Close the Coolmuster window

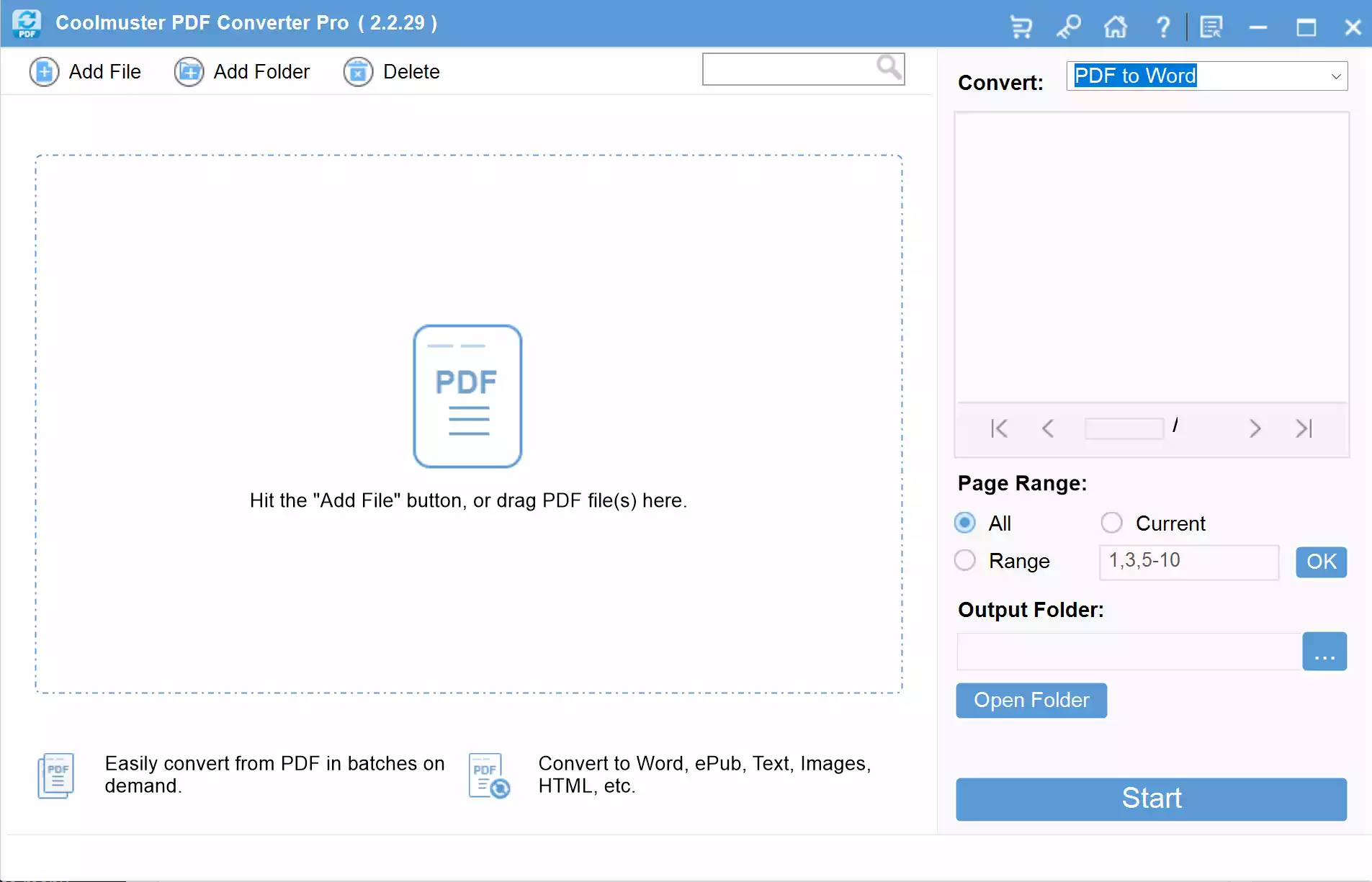pos(1353,27)
